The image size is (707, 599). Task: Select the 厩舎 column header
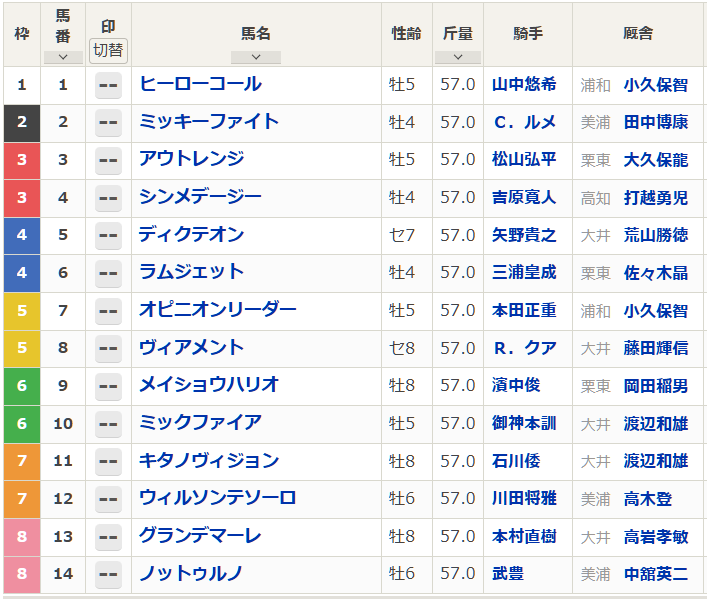[x=638, y=33]
